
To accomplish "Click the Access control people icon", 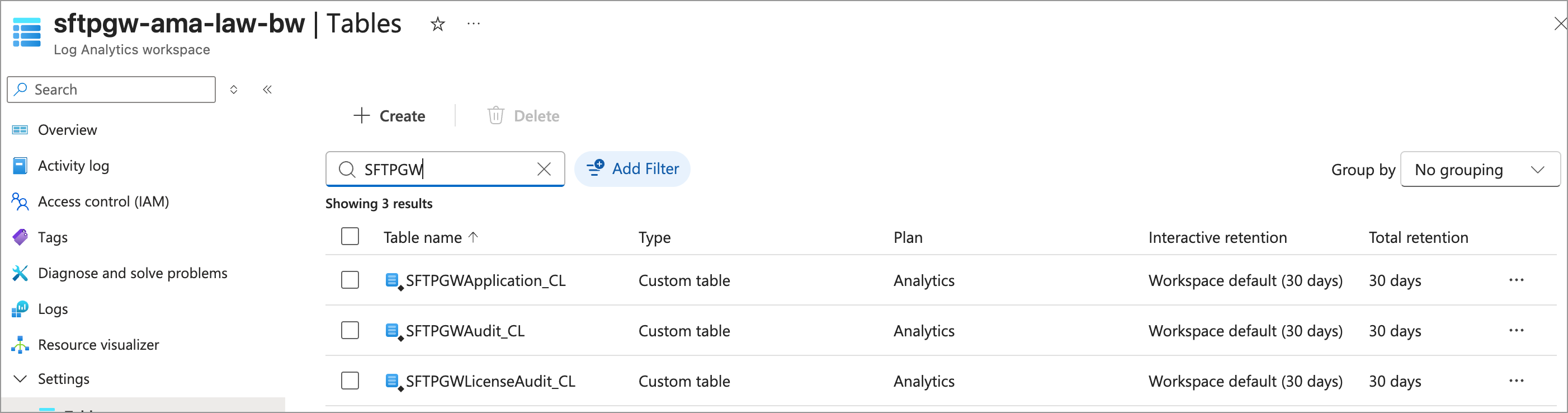I will point(20,201).
